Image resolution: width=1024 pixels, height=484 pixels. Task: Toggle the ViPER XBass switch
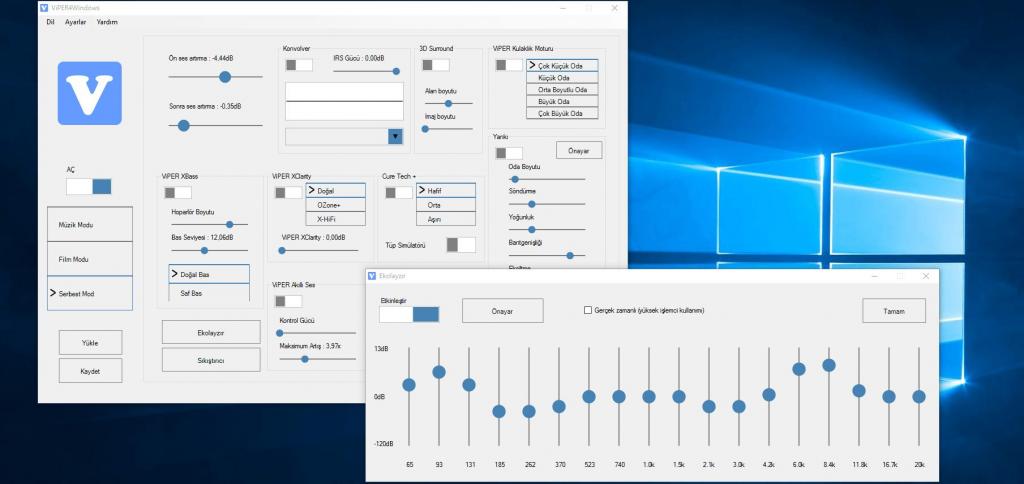(178, 193)
